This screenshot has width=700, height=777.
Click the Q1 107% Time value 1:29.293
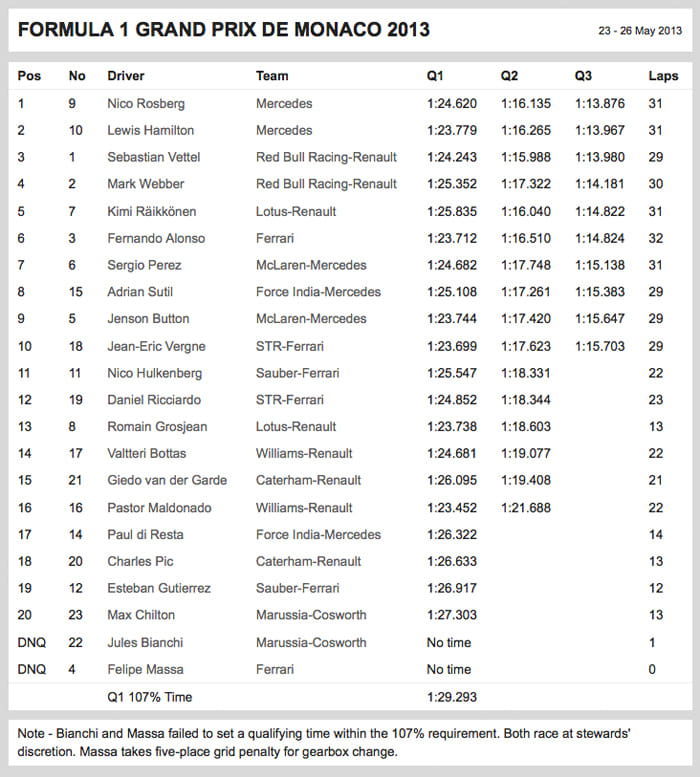point(452,697)
